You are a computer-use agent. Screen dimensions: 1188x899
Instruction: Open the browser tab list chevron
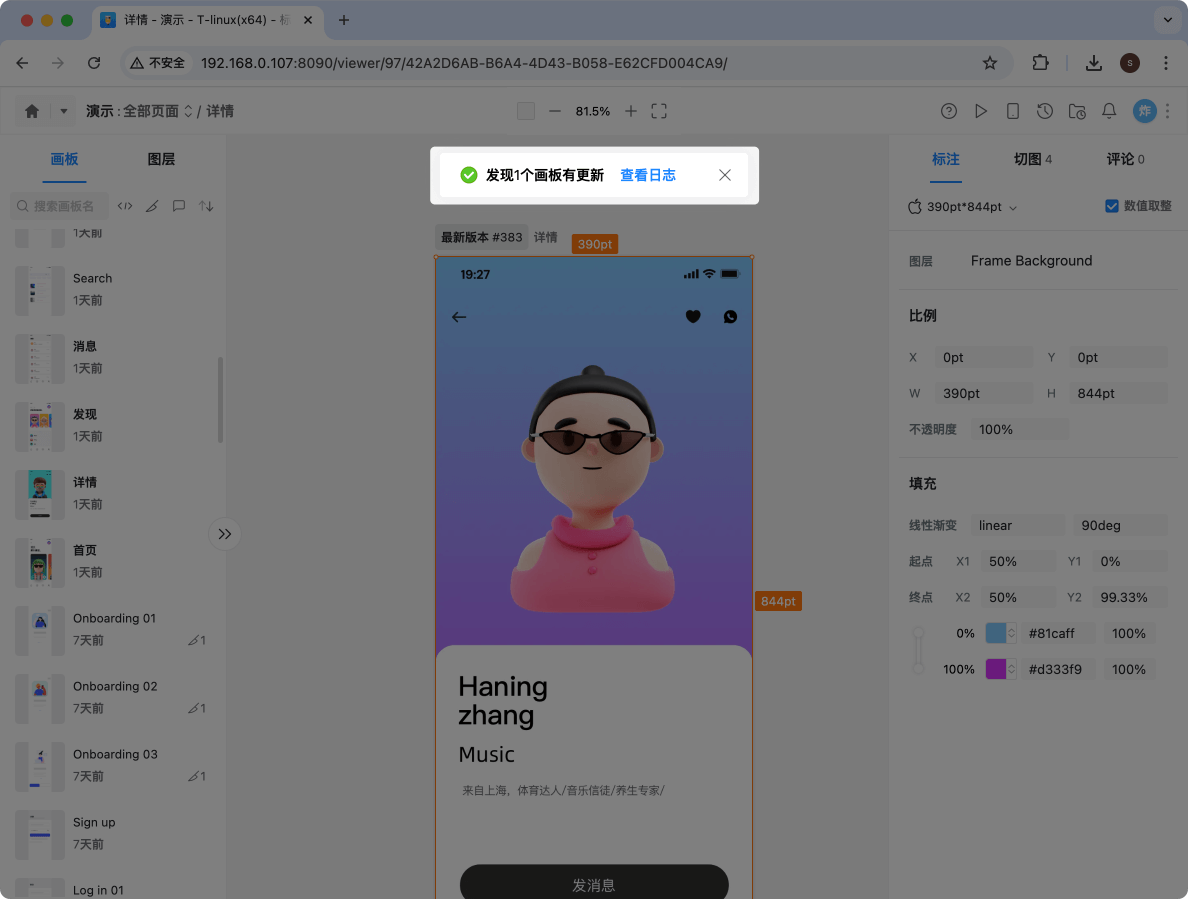coord(1168,20)
